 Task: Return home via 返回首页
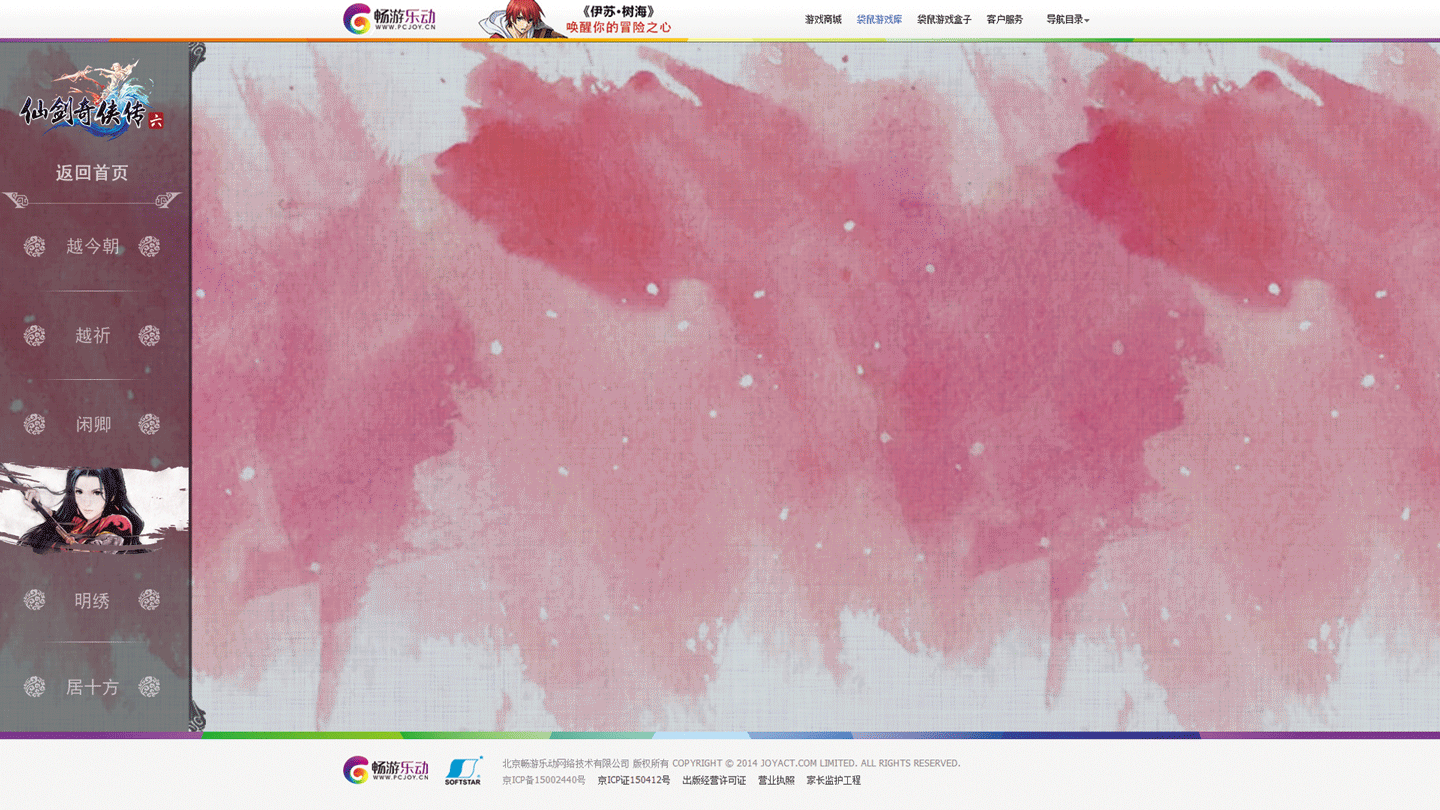[x=92, y=173]
